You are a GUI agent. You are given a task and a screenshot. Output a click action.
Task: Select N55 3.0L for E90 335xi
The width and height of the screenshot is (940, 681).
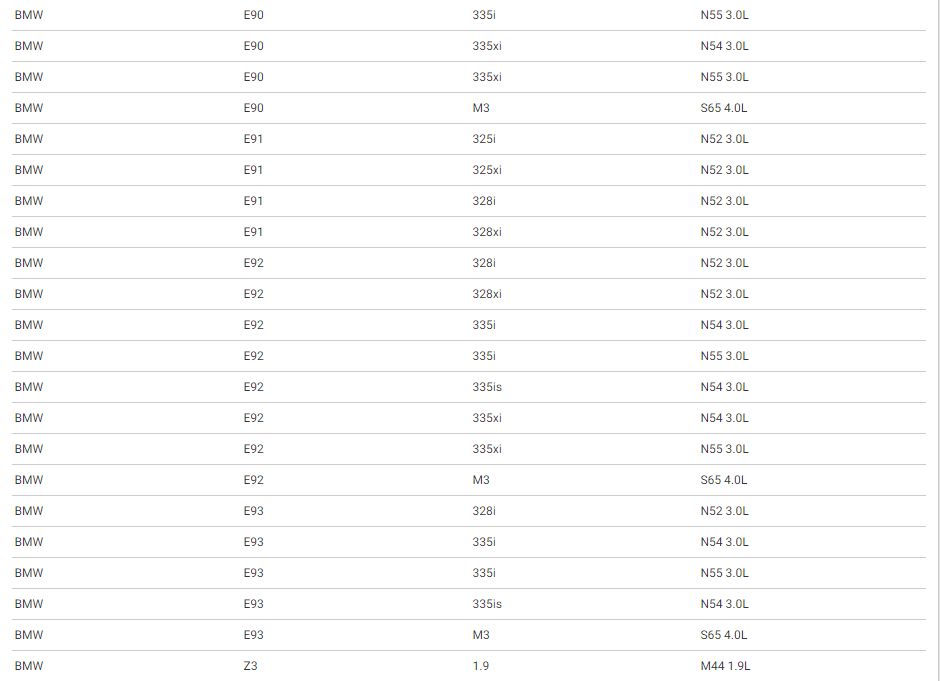(x=724, y=77)
